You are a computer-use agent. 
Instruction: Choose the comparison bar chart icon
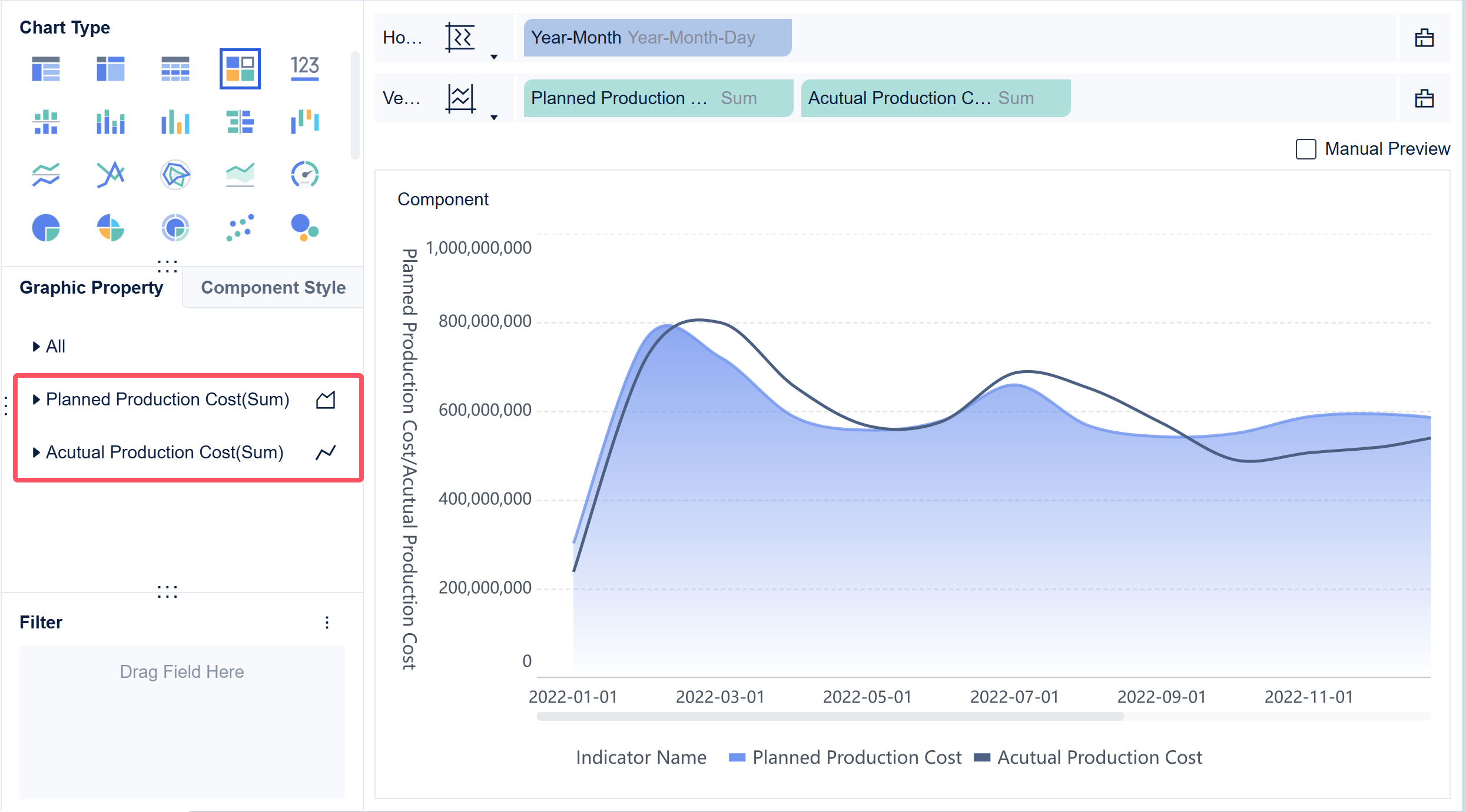click(x=240, y=122)
